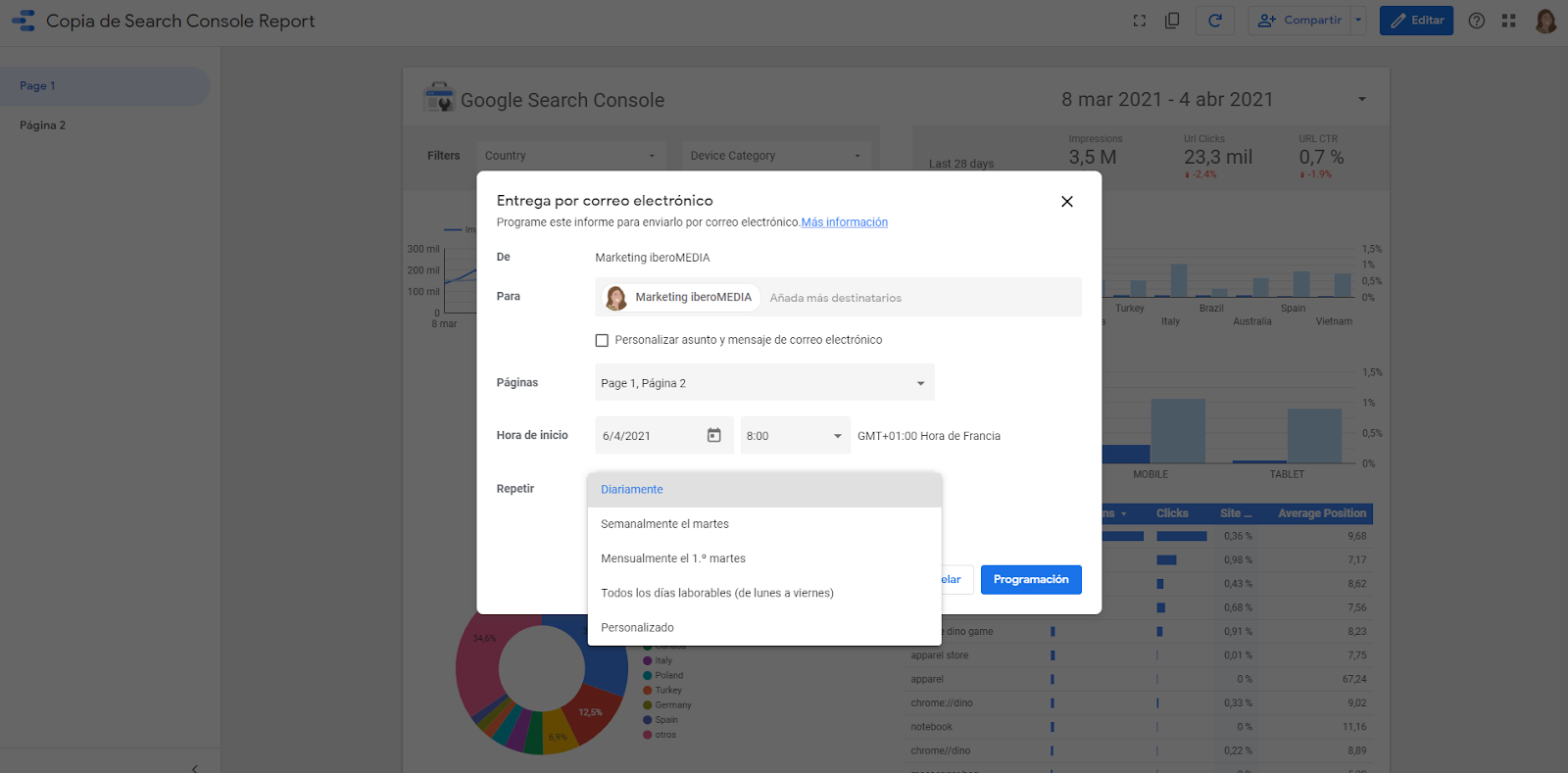
Task: Click the 23,3 mil Url Clicks scorecard
Action: tap(1217, 157)
